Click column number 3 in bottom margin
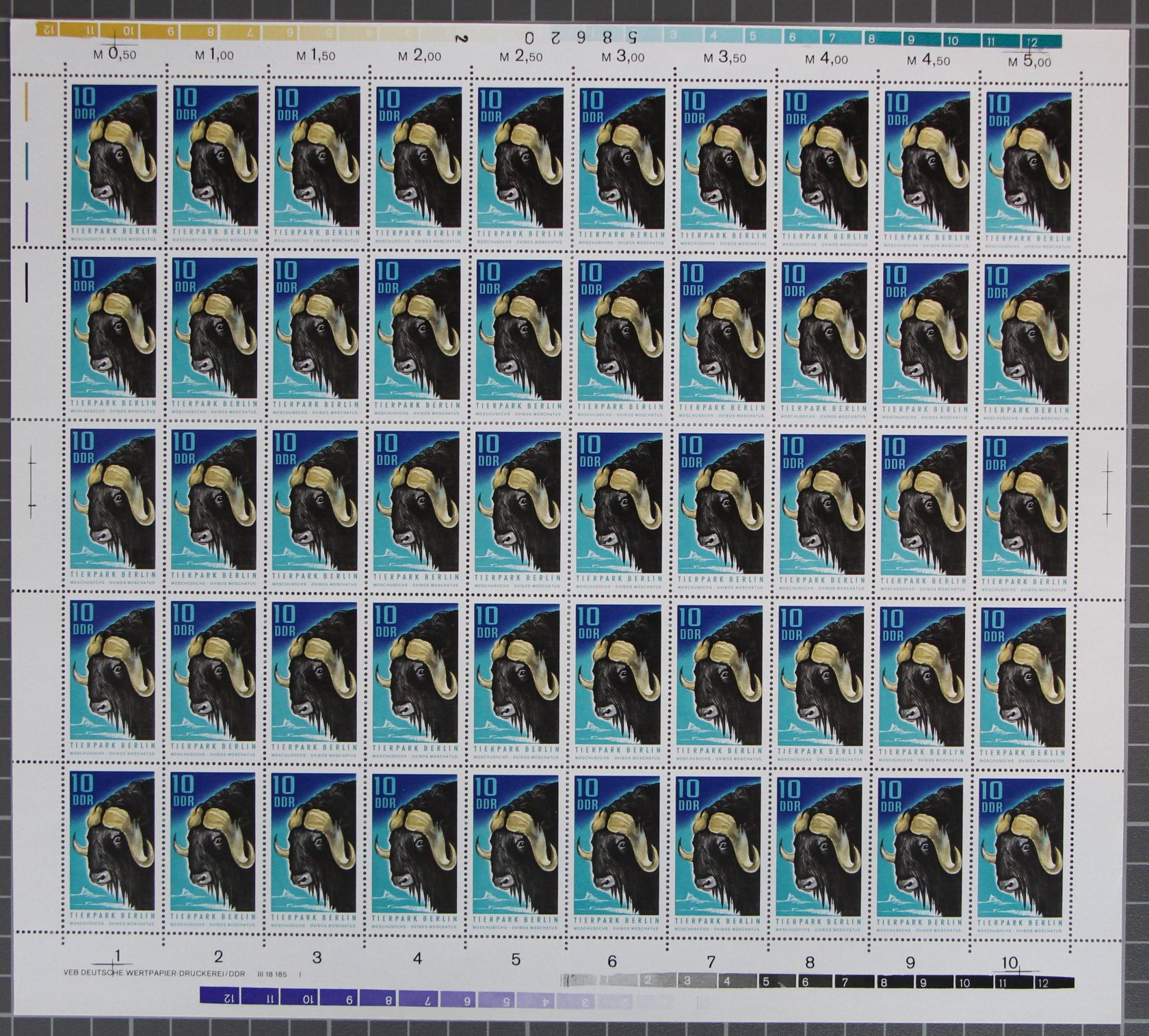 (317, 957)
